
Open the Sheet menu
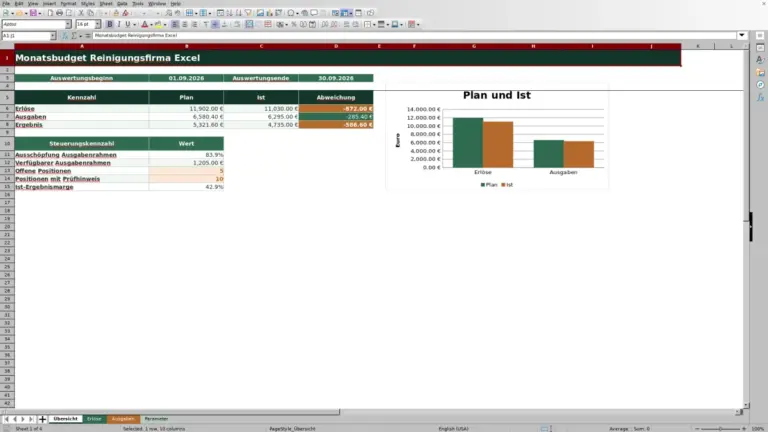point(106,3)
